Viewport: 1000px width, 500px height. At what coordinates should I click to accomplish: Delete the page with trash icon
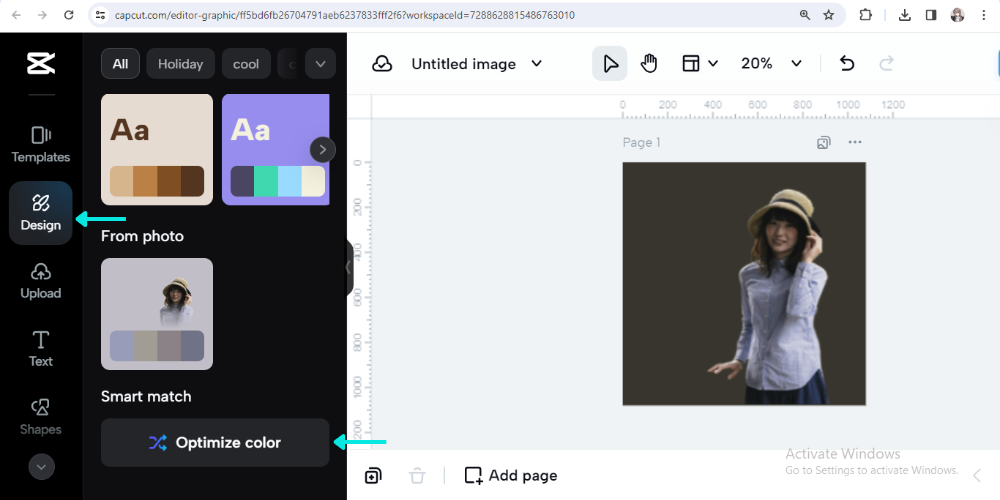point(417,476)
